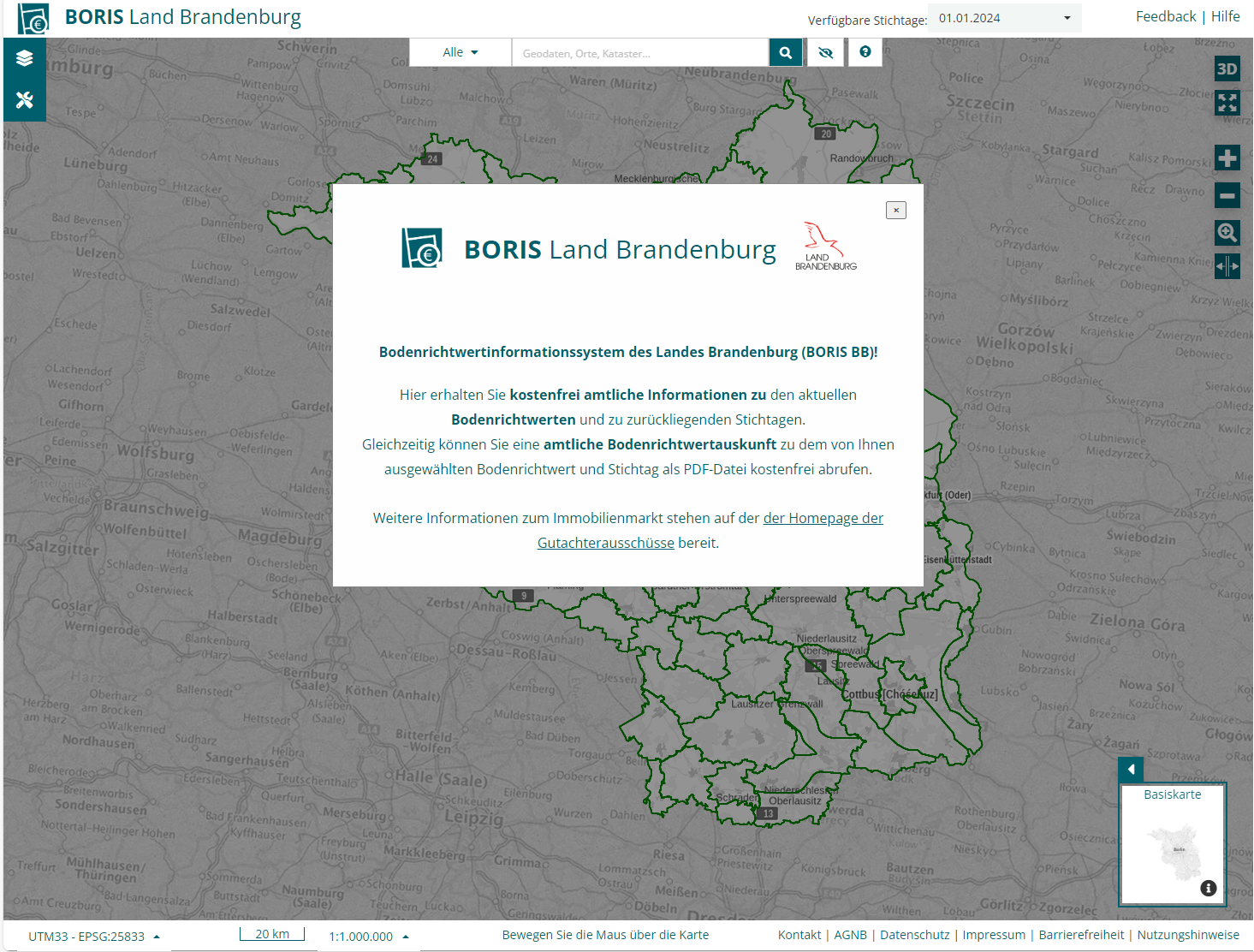Click the BORIS logo in header
Image resolution: width=1254 pixels, height=952 pixels.
coord(33,18)
